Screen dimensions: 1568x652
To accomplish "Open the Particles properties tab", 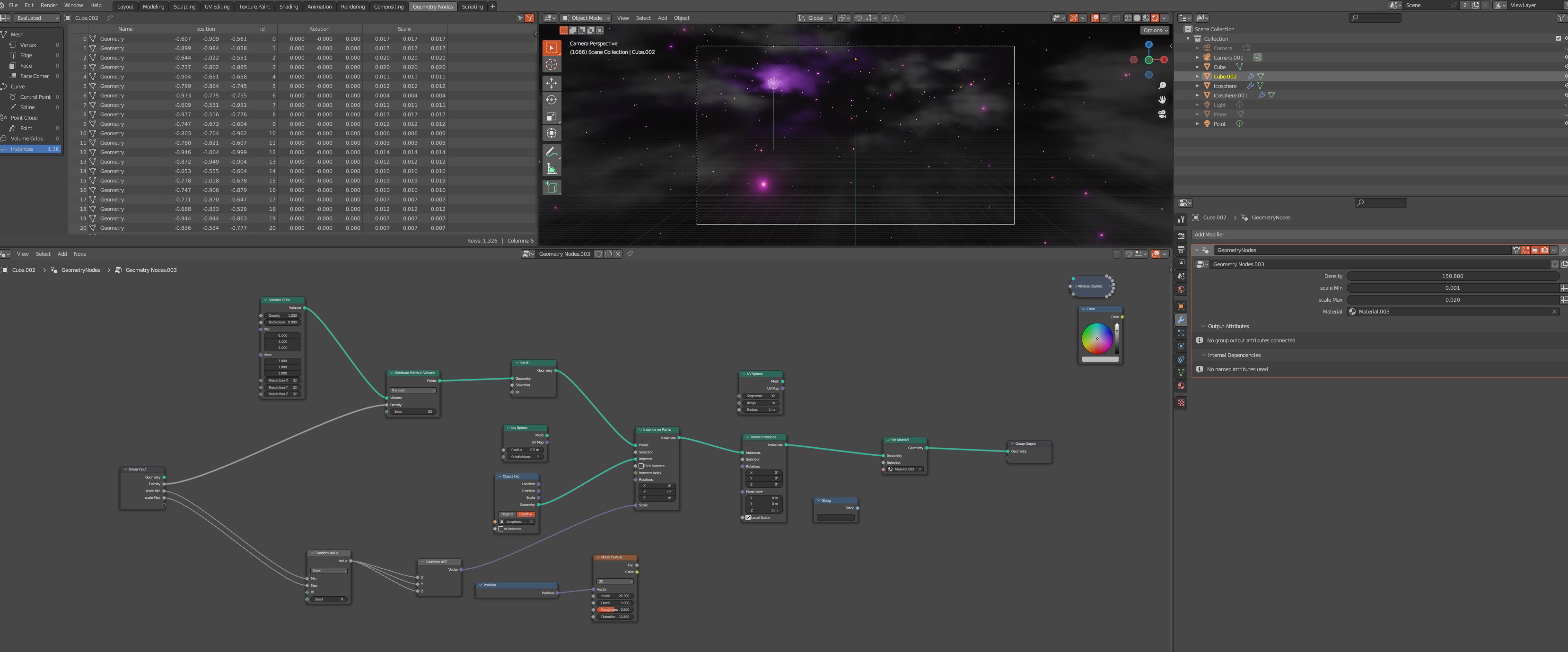I will coord(1181,333).
